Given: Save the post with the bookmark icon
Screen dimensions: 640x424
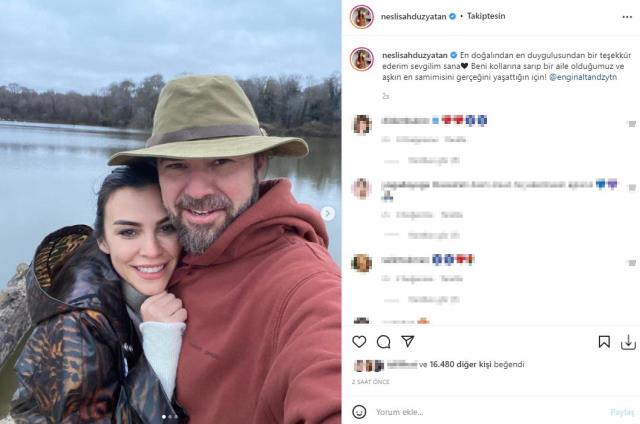Looking at the screenshot, I should (604, 342).
